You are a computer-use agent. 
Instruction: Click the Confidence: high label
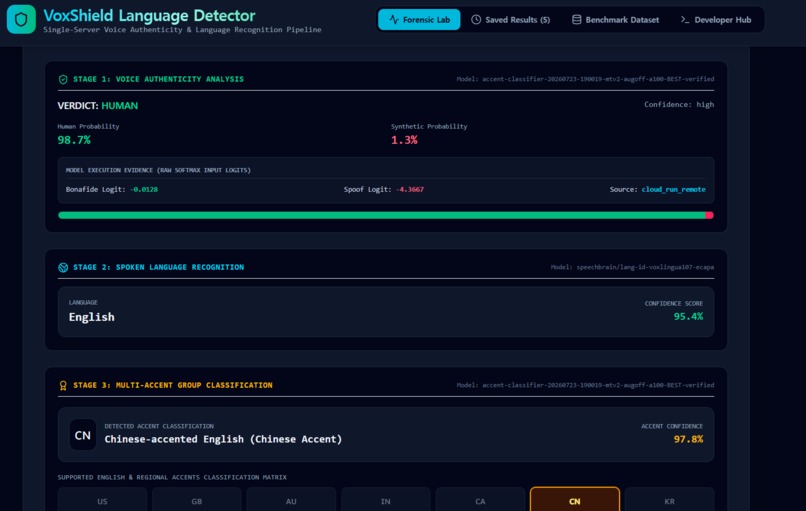pos(679,104)
